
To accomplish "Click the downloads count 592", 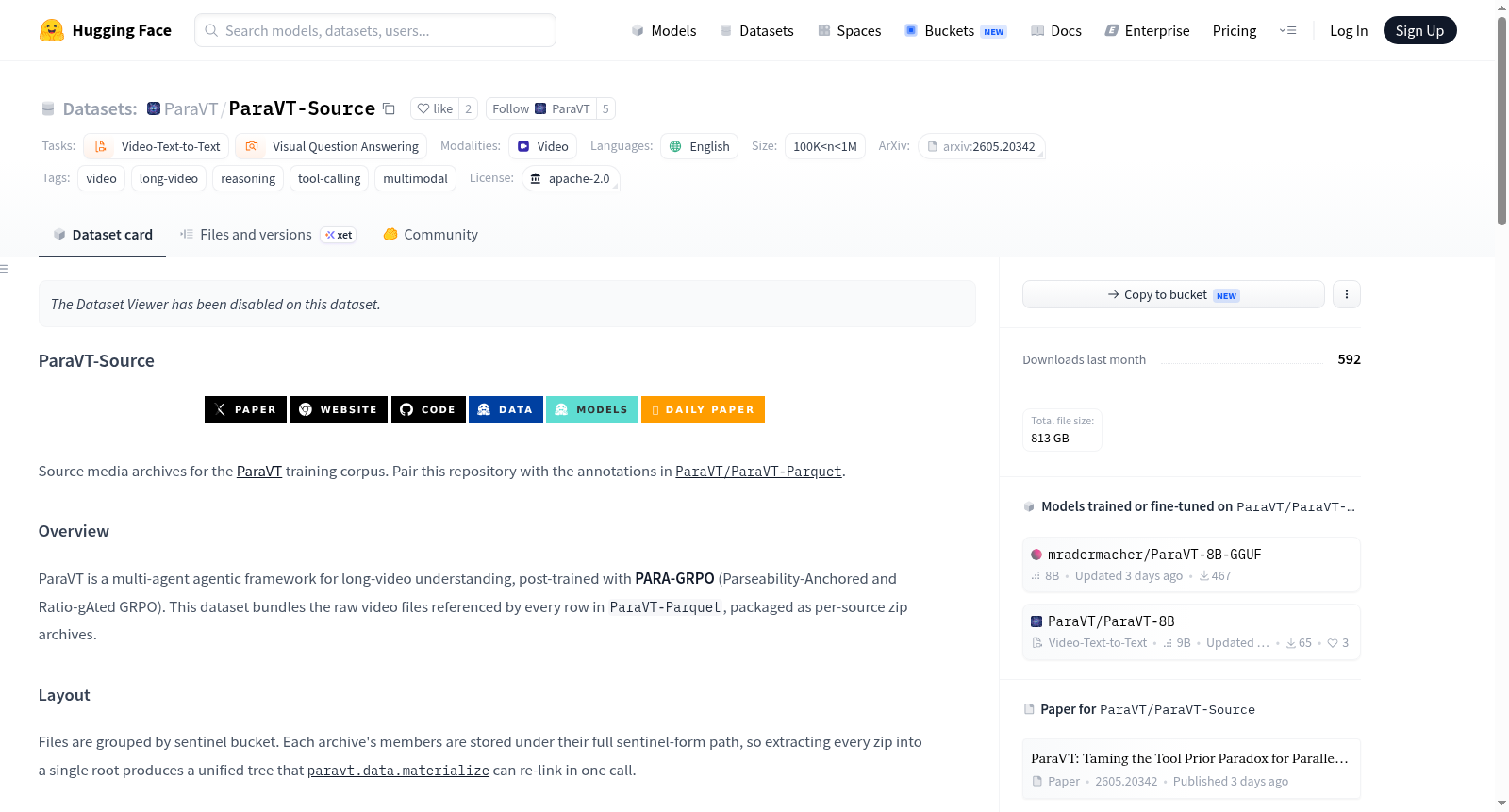I will 1349,359.
